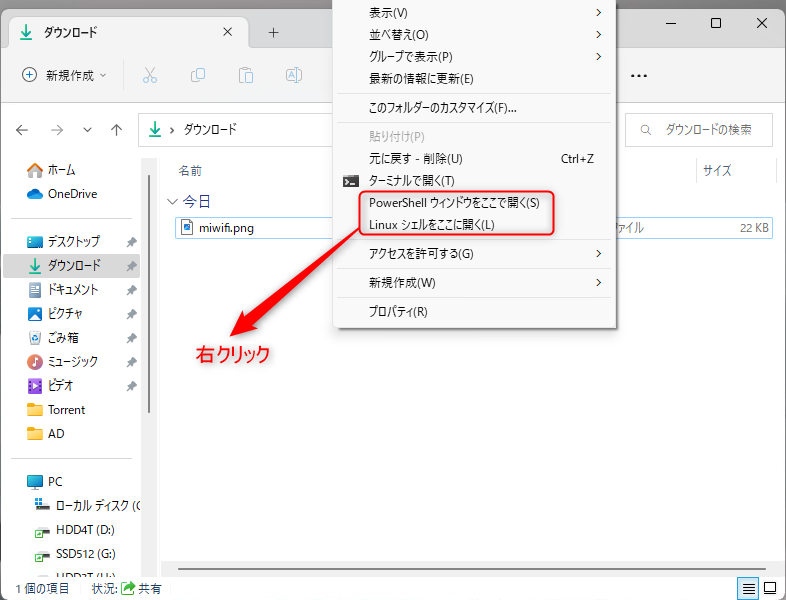The width and height of the screenshot is (786, 600).
Task: Choose プロパティ(R) in context menu
Action: (x=474, y=312)
